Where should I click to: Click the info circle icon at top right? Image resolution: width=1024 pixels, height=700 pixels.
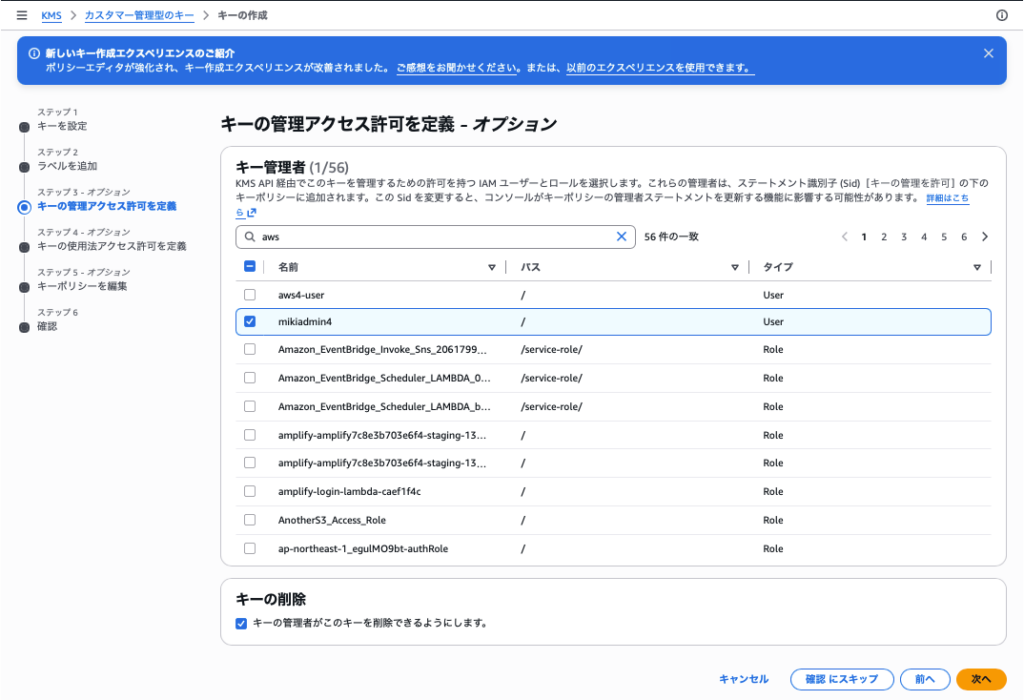[1002, 15]
